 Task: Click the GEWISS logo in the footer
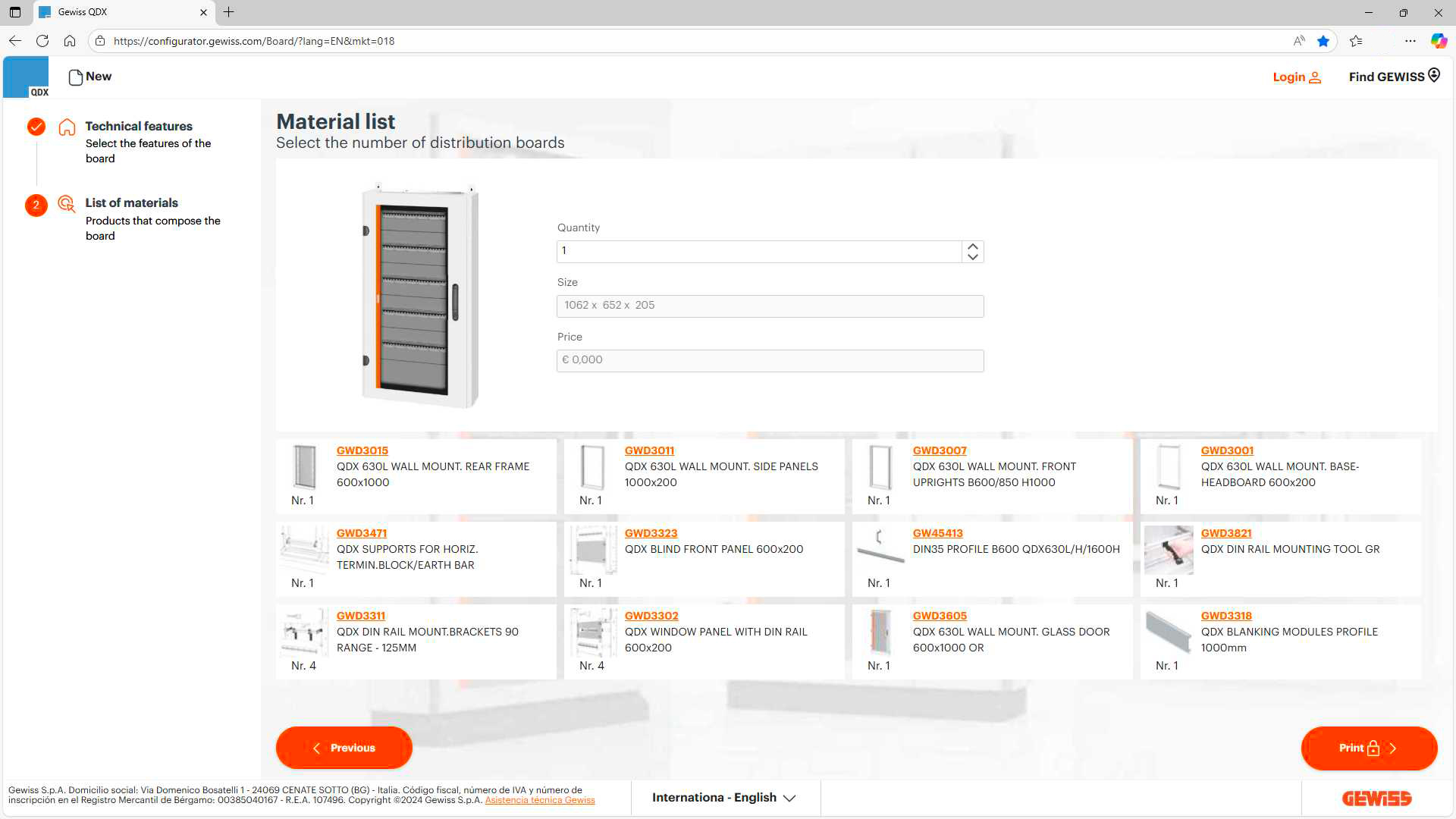pos(1376,798)
